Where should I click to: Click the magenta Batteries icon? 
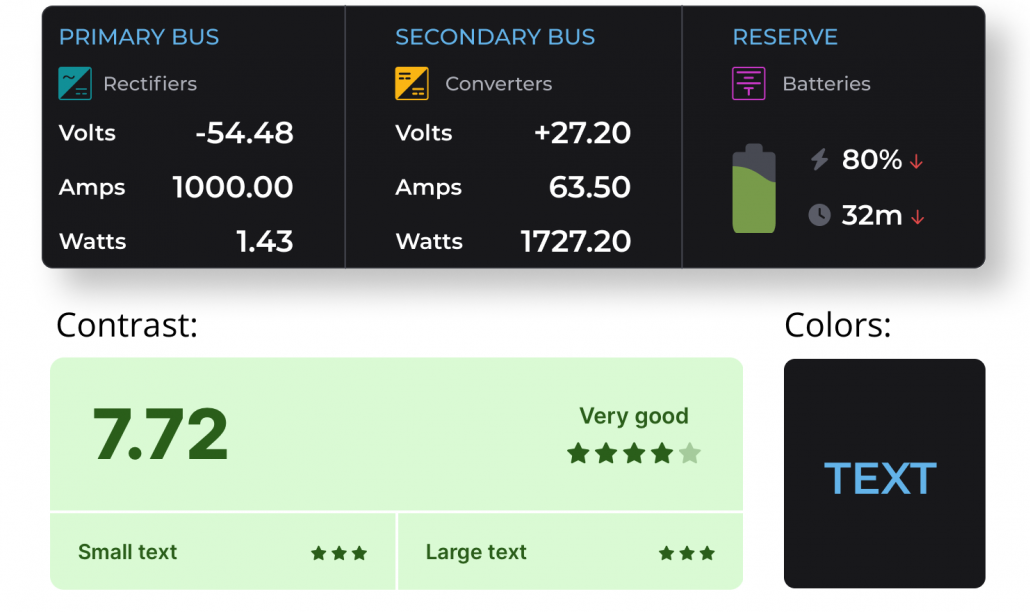click(749, 83)
